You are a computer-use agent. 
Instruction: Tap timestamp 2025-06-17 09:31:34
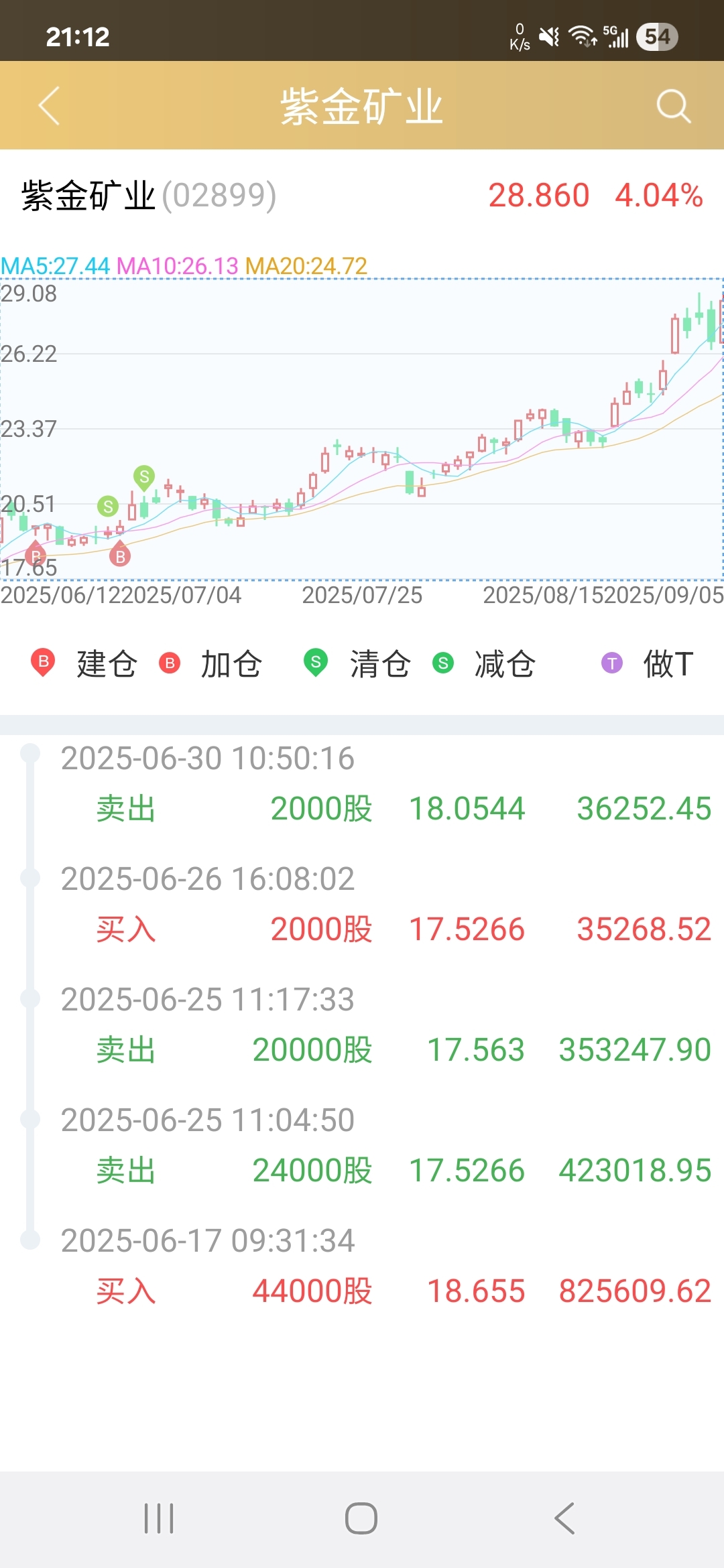pyautogui.click(x=208, y=1241)
